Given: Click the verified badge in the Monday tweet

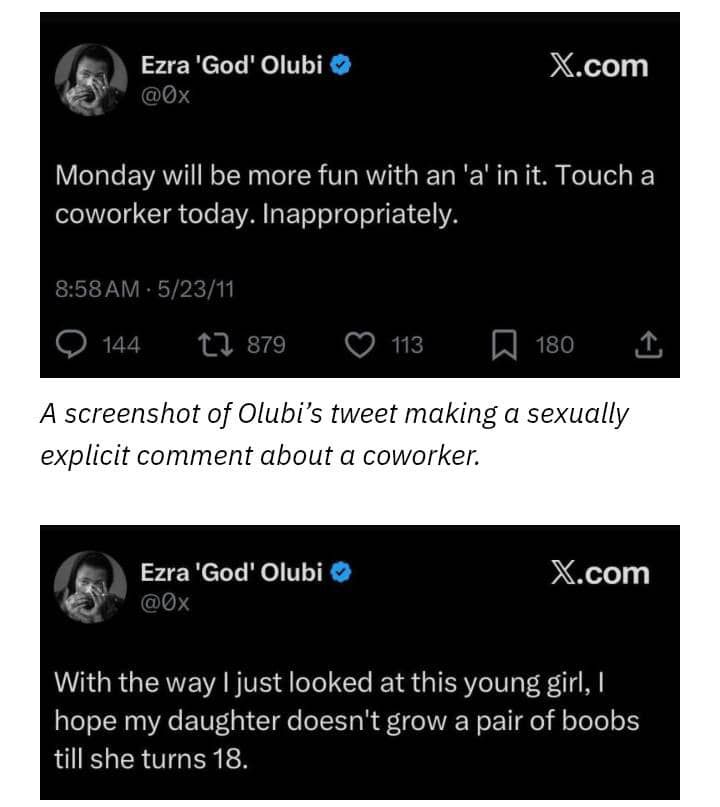Looking at the screenshot, I should click(x=340, y=66).
